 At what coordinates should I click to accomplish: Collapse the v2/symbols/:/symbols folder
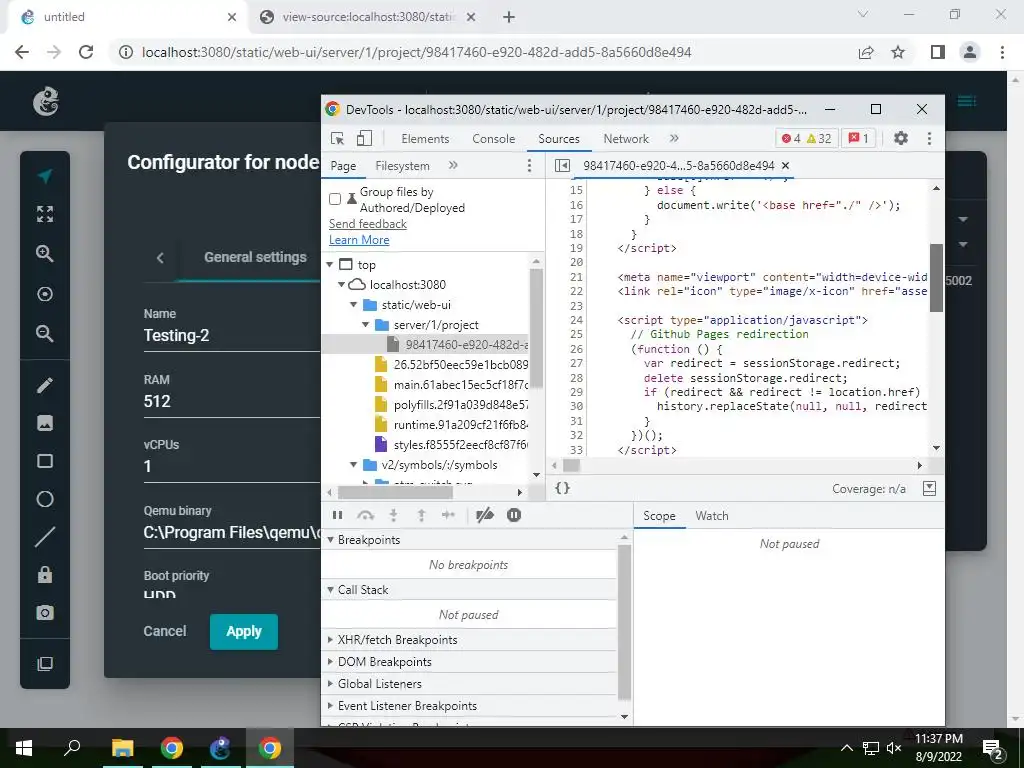[x=353, y=465]
